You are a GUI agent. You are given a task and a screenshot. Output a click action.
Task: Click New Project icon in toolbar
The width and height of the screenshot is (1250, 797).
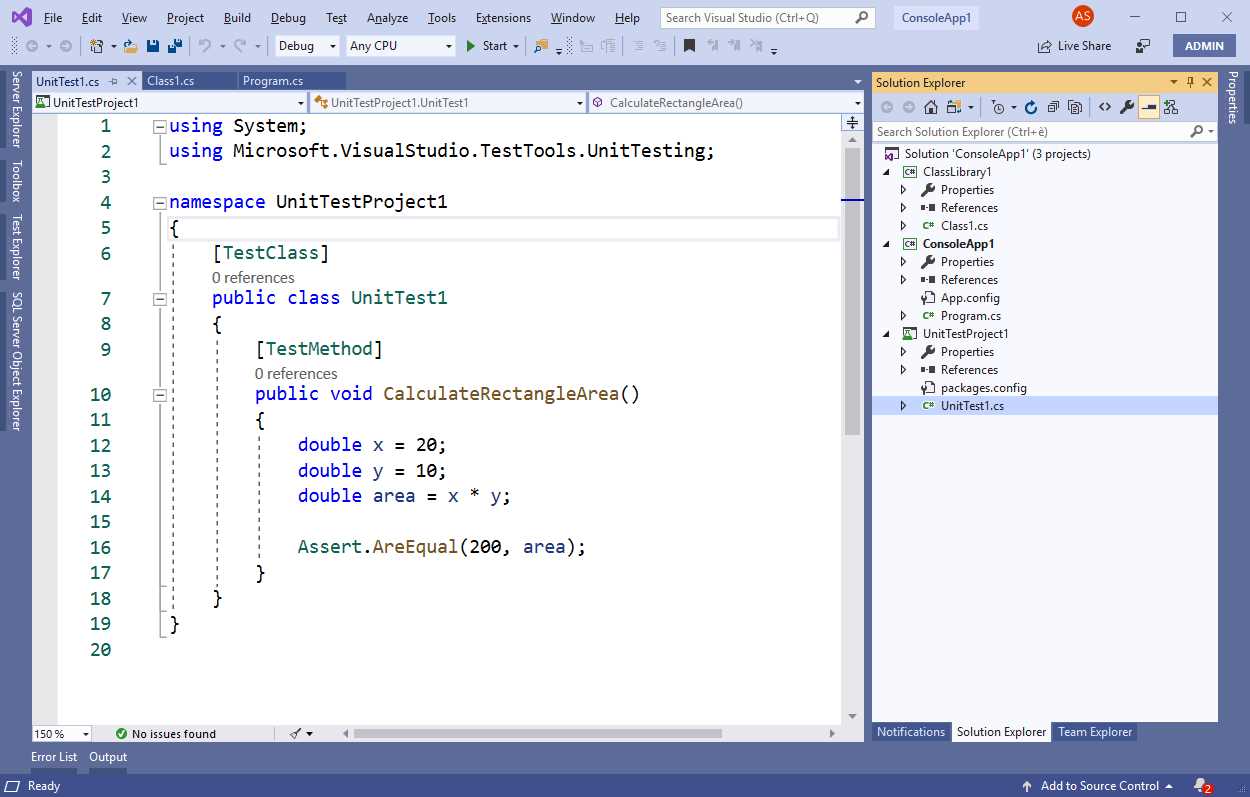coord(97,46)
